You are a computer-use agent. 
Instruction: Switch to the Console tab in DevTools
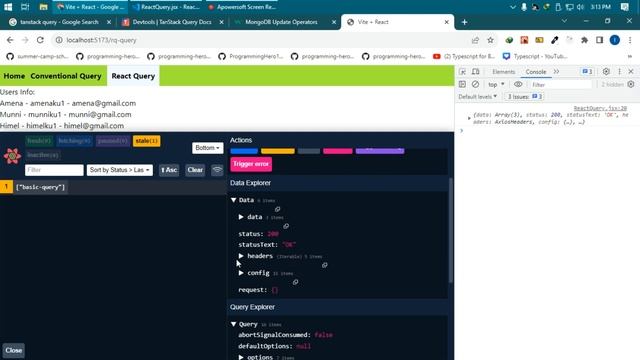pyautogui.click(x=536, y=71)
